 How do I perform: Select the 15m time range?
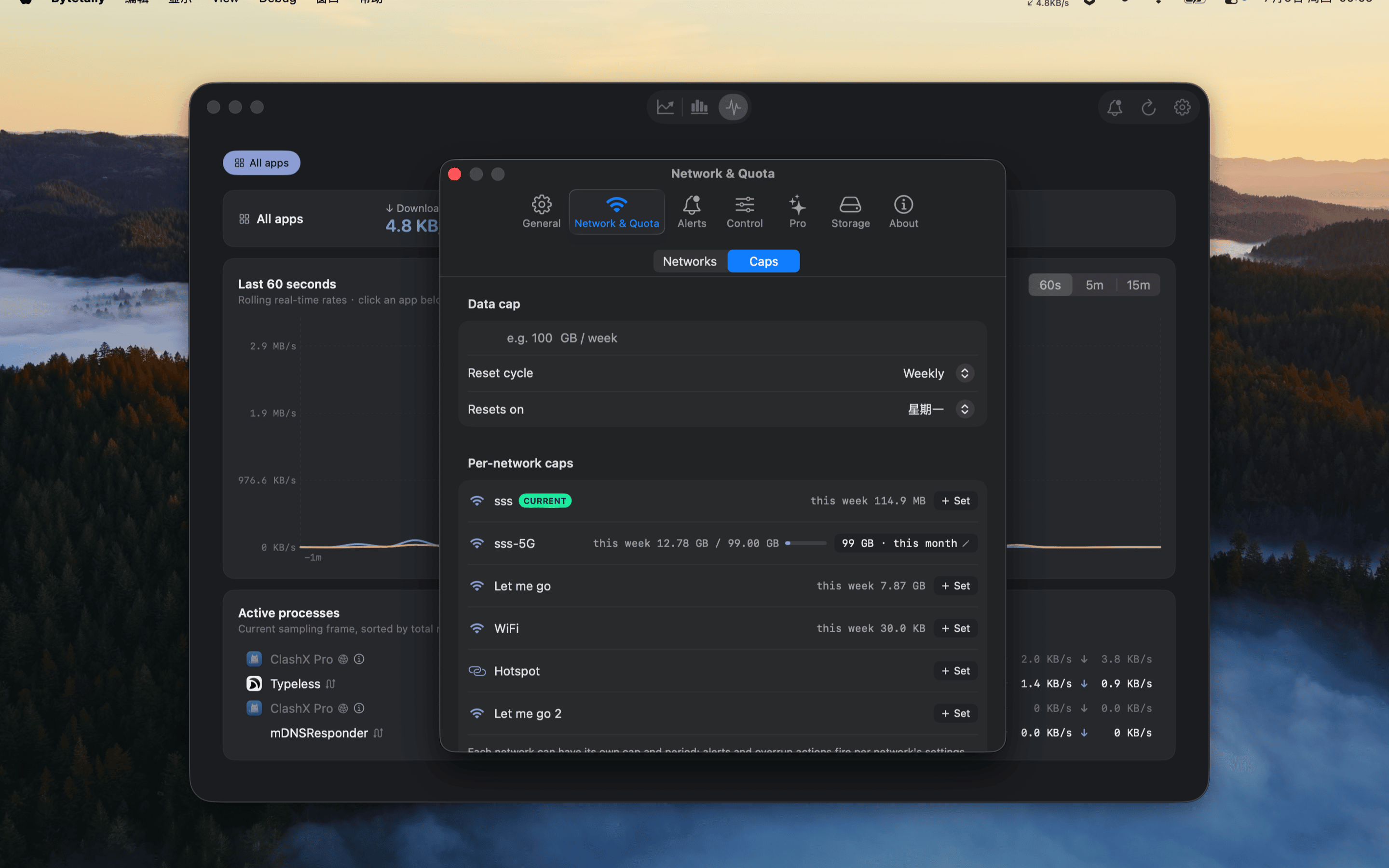[1138, 285]
